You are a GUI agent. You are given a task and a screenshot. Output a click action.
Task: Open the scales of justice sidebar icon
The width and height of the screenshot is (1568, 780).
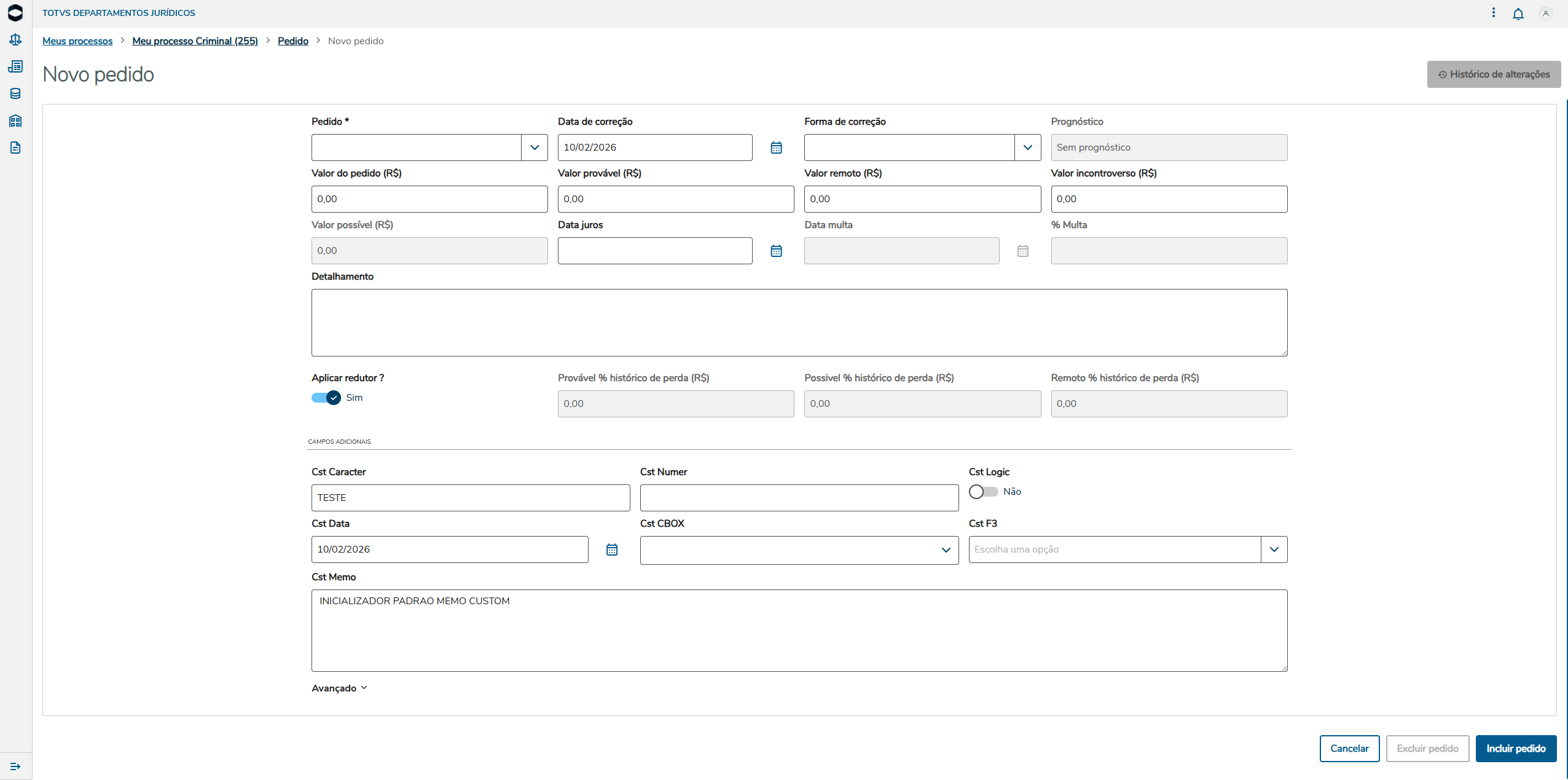(x=15, y=40)
